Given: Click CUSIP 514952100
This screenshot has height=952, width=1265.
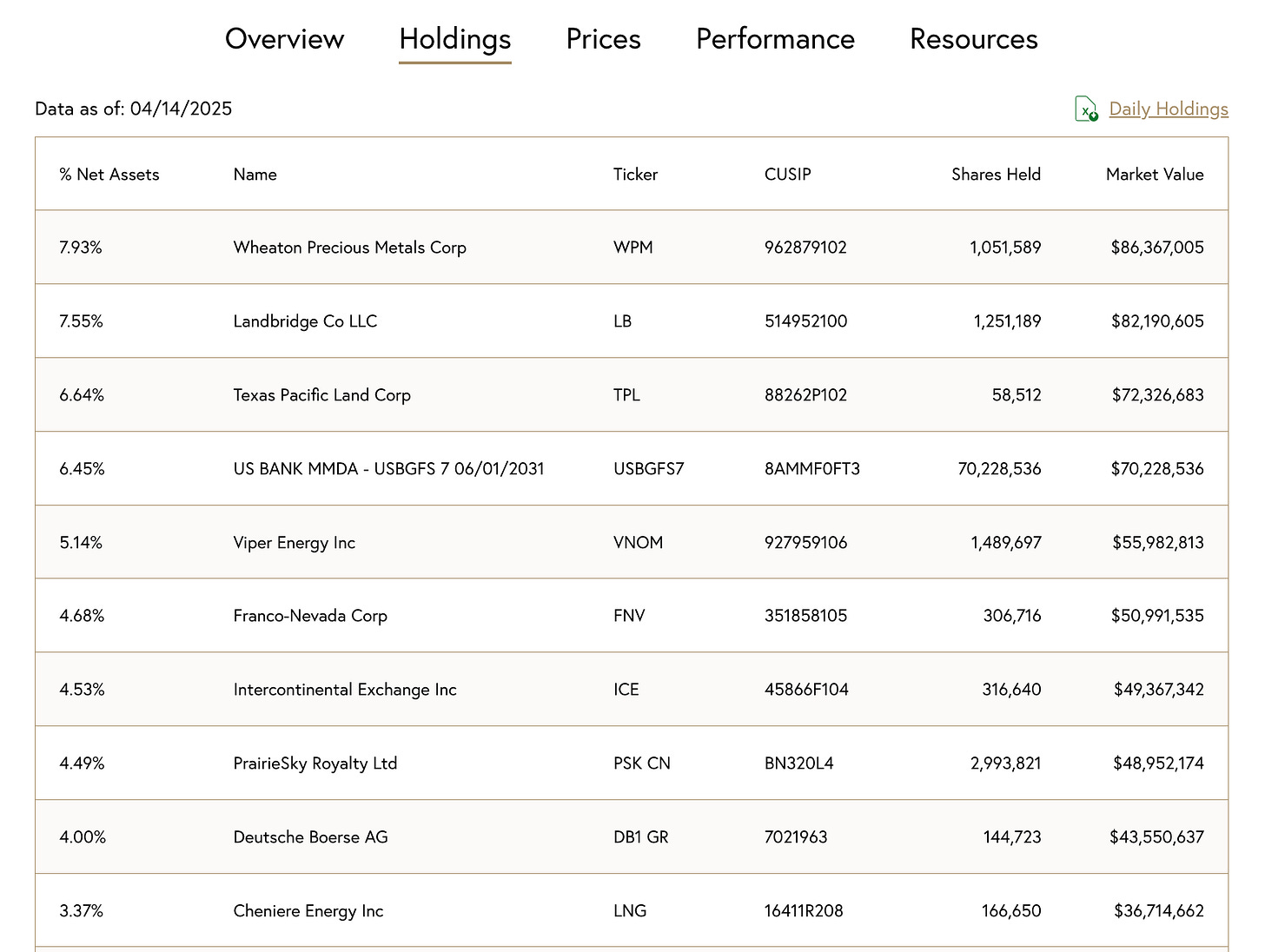Looking at the screenshot, I should click(x=805, y=321).
